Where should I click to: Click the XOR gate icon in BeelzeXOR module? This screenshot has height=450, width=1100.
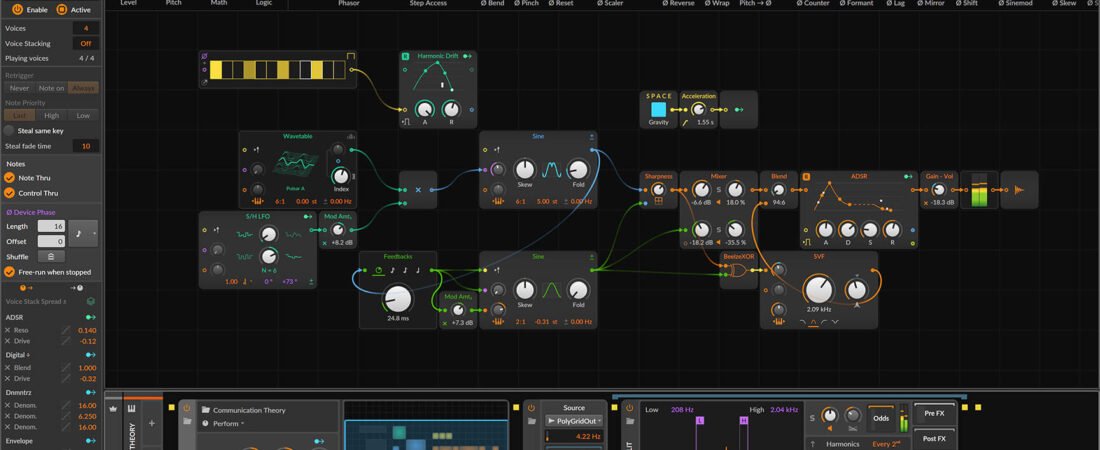(x=739, y=270)
